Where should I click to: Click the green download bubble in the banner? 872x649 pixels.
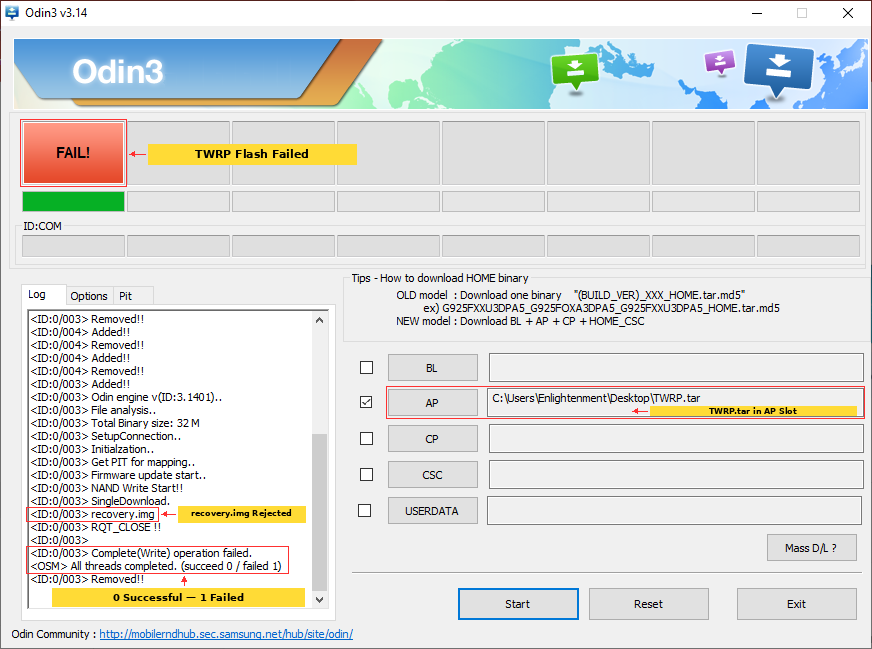[x=574, y=71]
